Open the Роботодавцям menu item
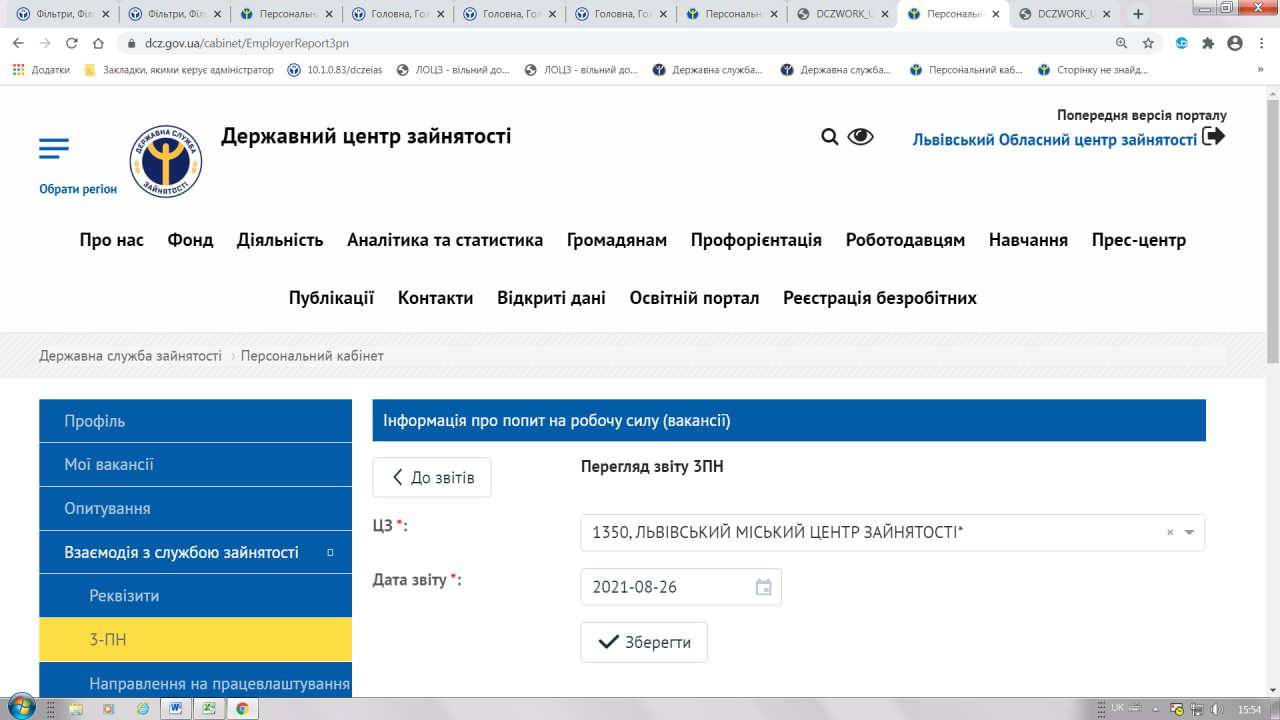The width and height of the screenshot is (1280, 720). tap(905, 240)
